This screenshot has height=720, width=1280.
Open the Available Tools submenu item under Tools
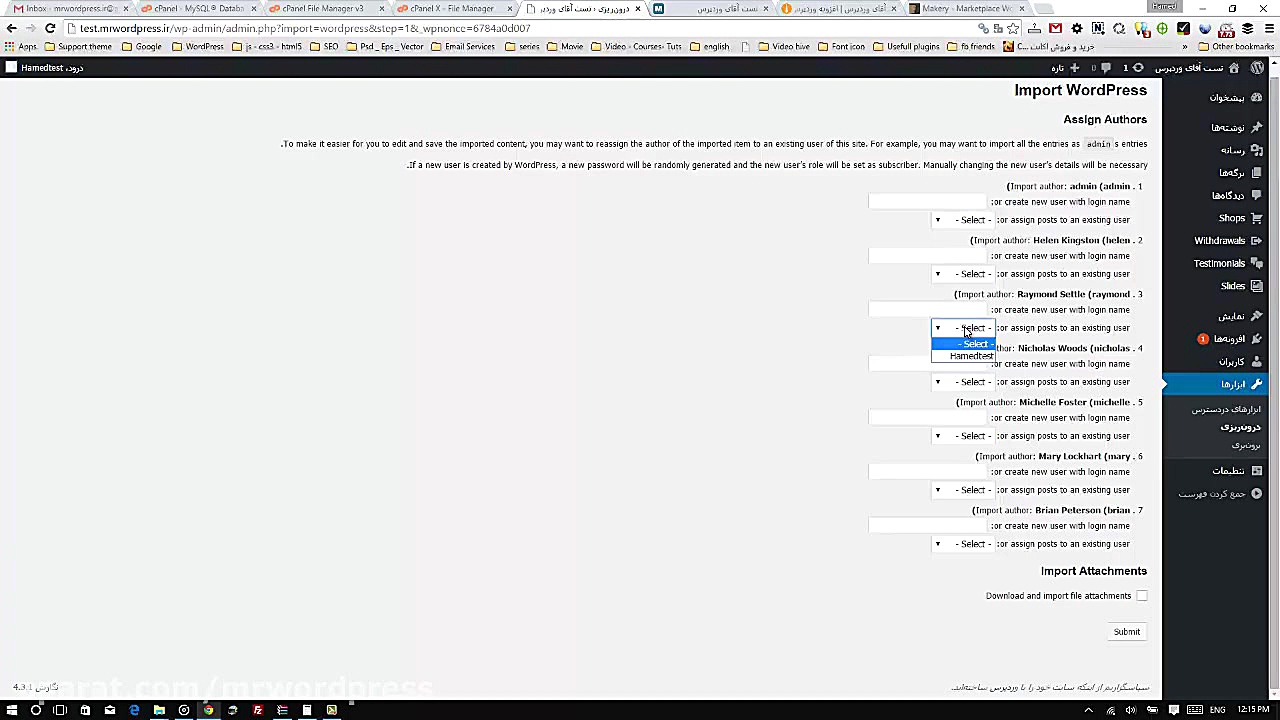[1226, 409]
